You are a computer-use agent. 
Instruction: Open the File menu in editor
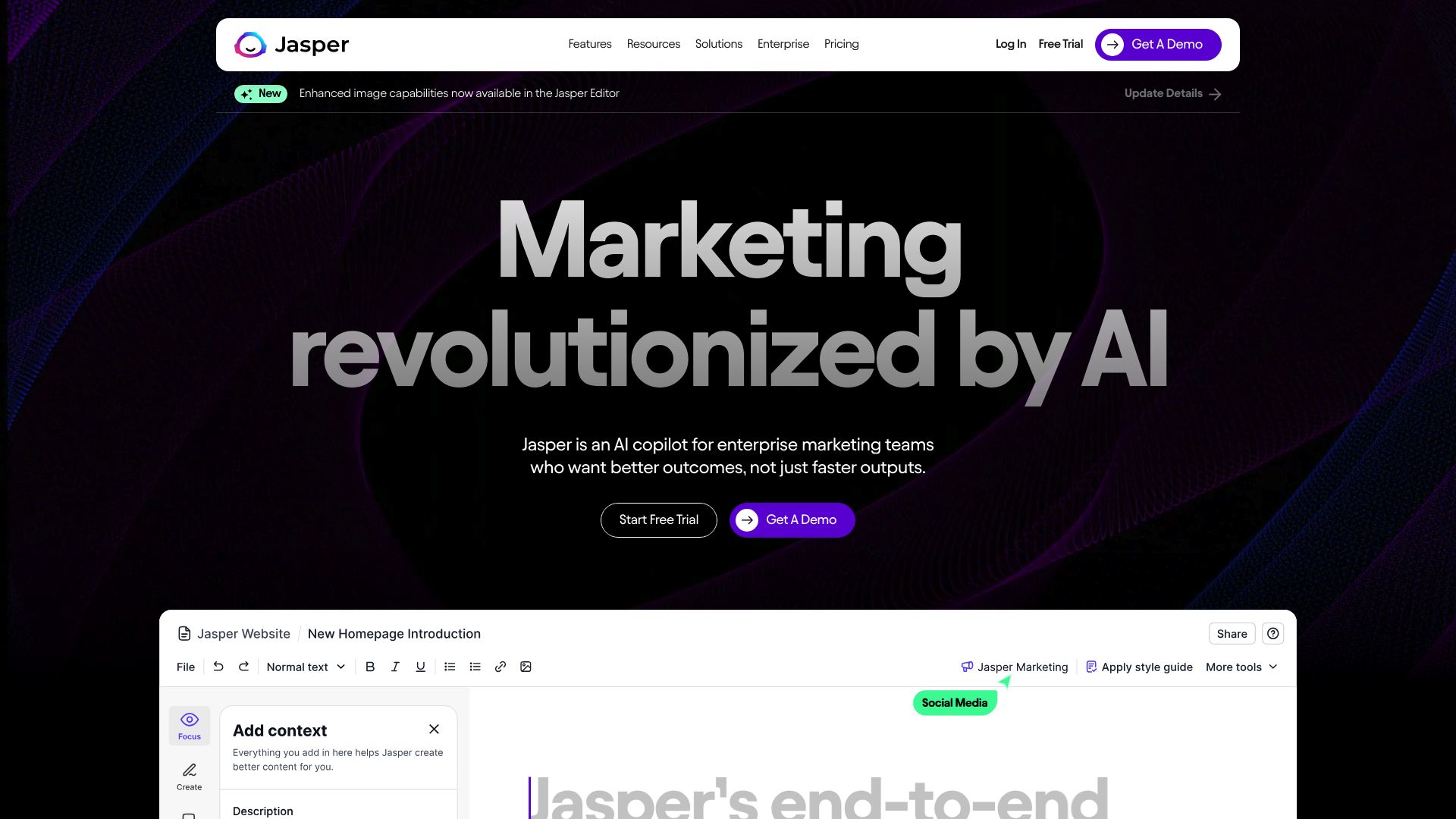tap(186, 667)
